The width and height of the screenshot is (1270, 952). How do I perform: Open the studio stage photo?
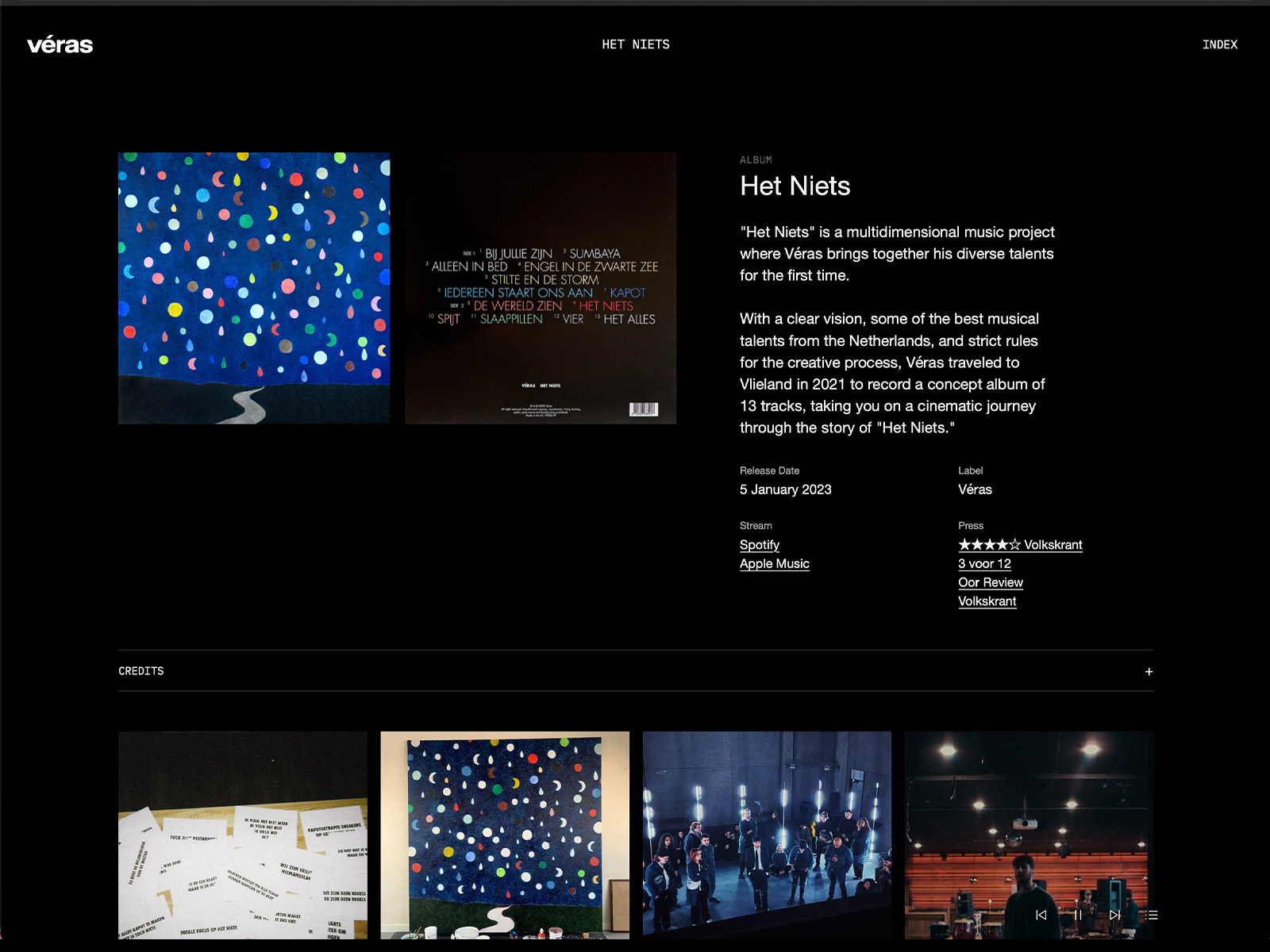[x=1029, y=835]
